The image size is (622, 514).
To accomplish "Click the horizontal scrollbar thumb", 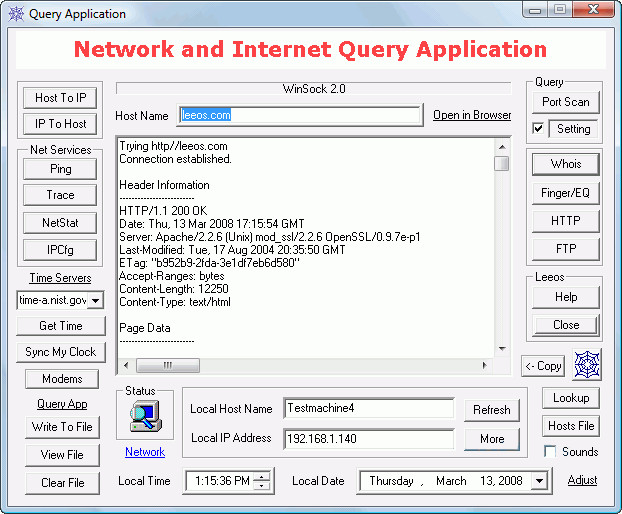I will pyautogui.click(x=168, y=365).
